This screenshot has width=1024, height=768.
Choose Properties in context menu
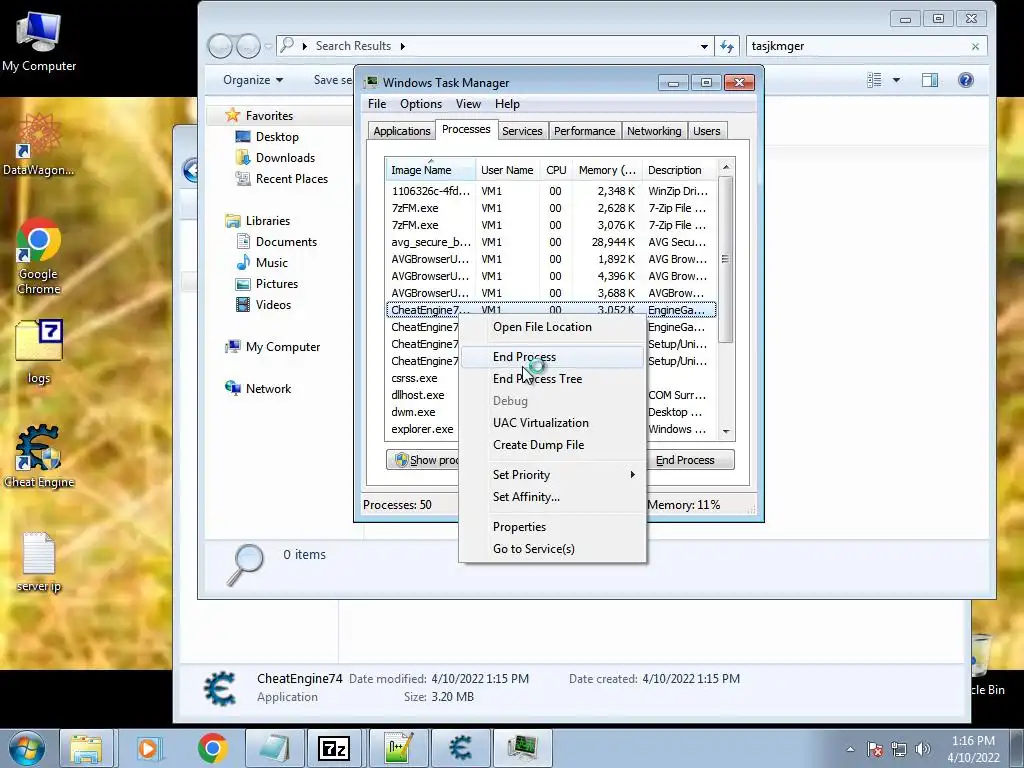552,527
